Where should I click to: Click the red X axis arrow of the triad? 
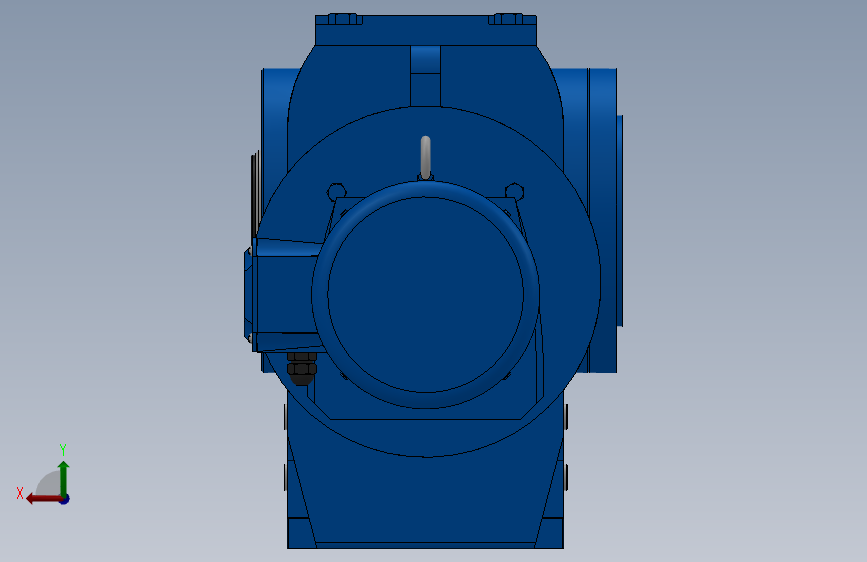pos(44,499)
